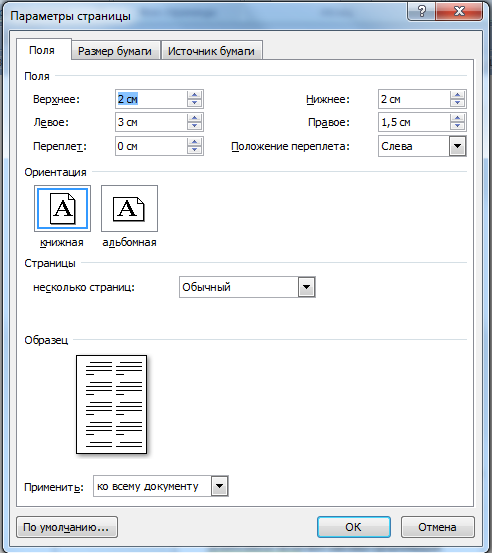Decrease the Переплет value with down arrow
The height and width of the screenshot is (553, 492).
point(195,150)
